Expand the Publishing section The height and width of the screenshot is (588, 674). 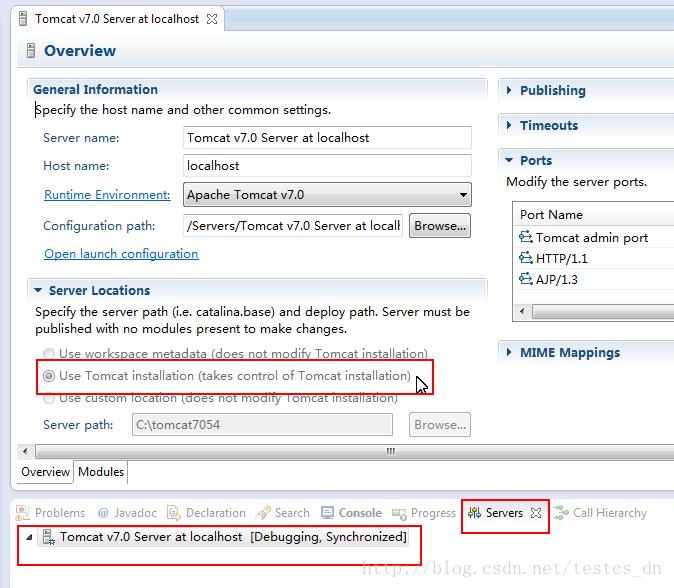[509, 90]
